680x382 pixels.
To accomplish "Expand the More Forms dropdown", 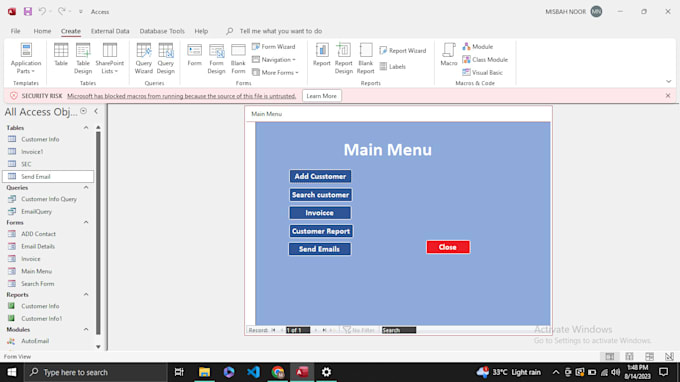I will click(275, 72).
